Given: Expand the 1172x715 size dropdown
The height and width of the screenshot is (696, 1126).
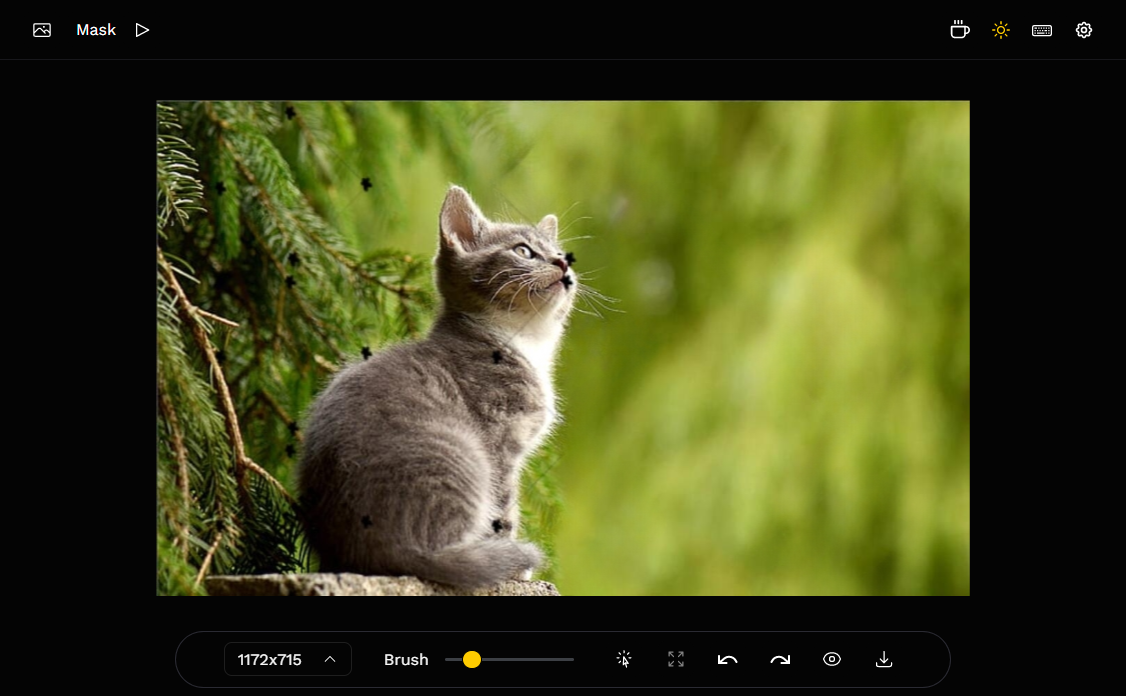Looking at the screenshot, I should click(x=287, y=659).
